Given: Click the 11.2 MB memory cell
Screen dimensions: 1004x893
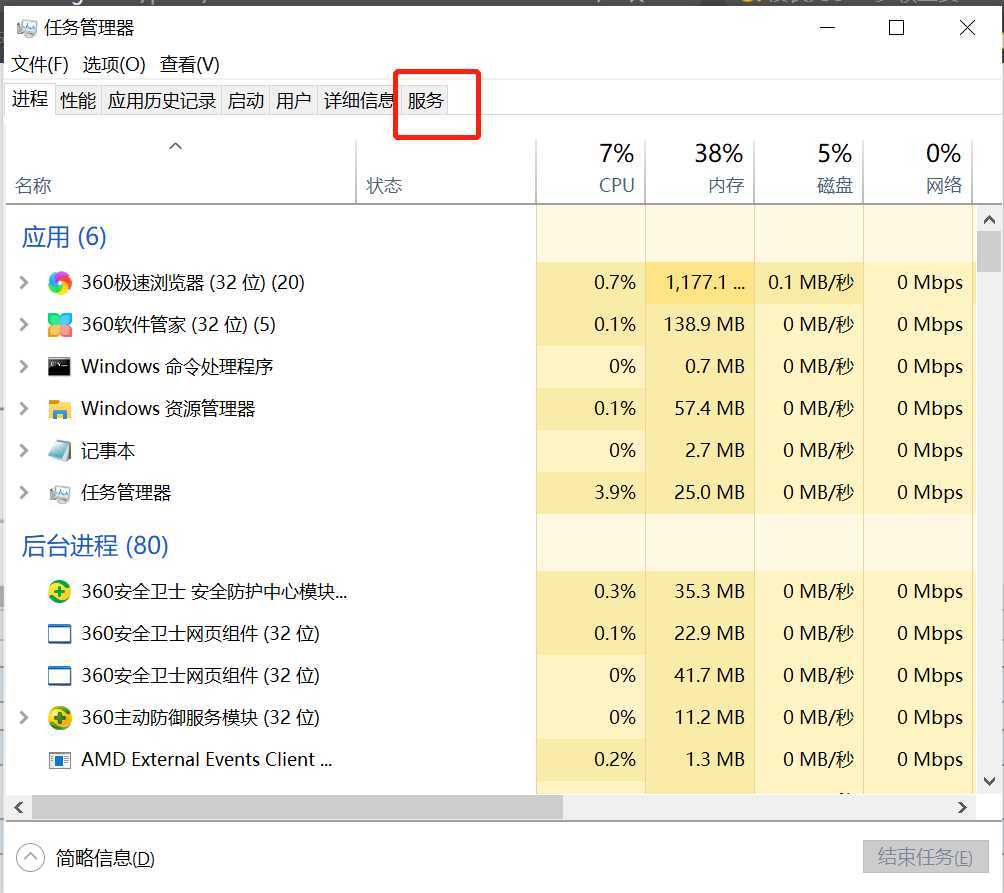Looking at the screenshot, I should click(700, 718).
